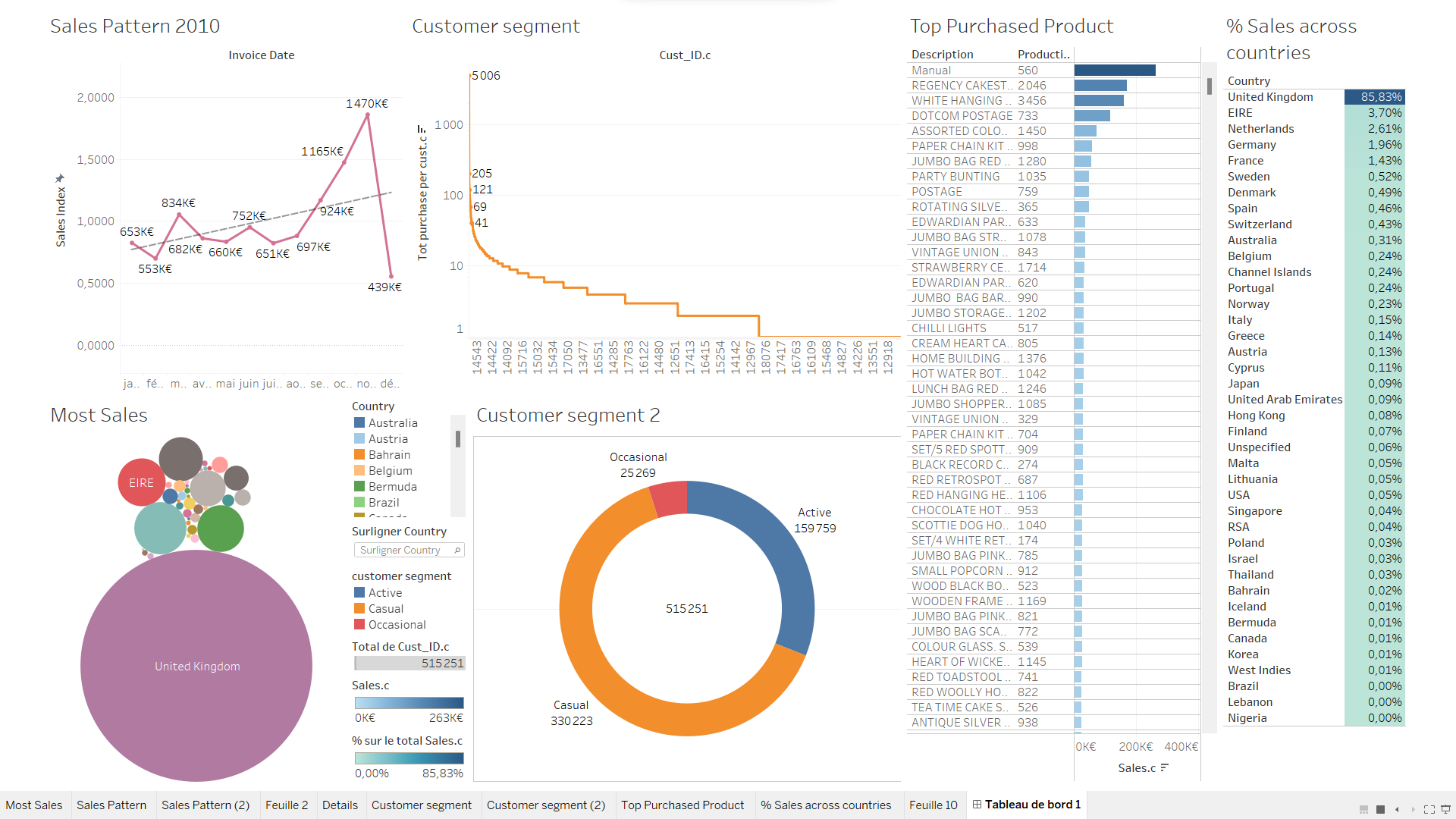Click the full screen brackets icon
Screen dimensions: 1456x819
[1429, 809]
